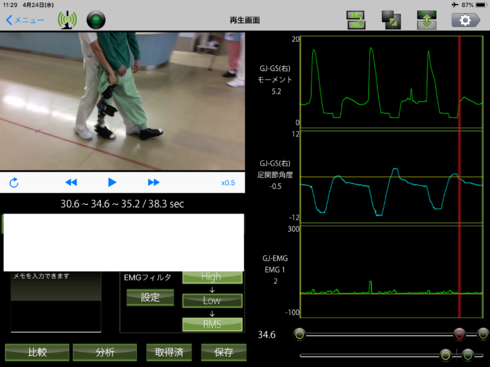The image size is (490, 367).
Task: Tap the wireless sensor antenna icon
Action: point(67,20)
